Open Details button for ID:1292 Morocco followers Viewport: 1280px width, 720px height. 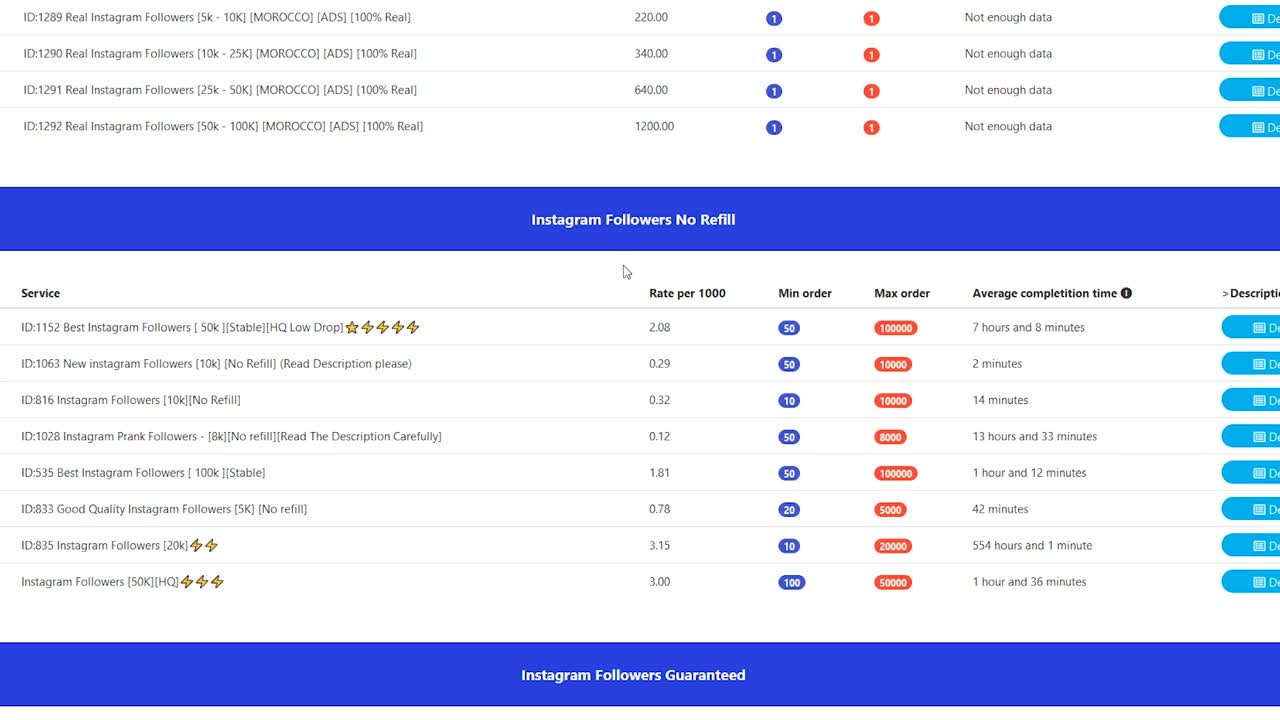(x=1250, y=126)
